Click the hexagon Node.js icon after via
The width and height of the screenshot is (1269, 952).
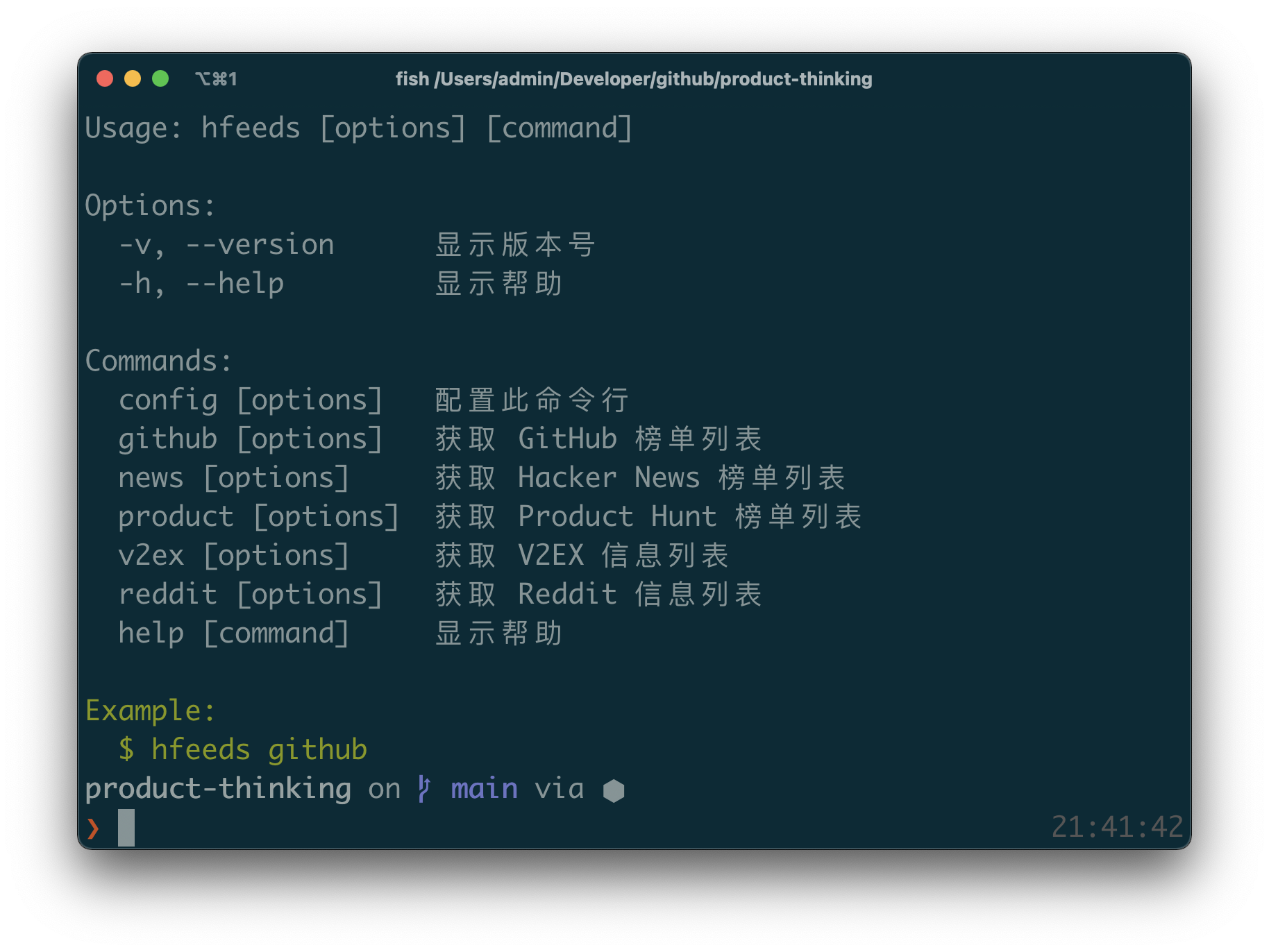click(614, 790)
